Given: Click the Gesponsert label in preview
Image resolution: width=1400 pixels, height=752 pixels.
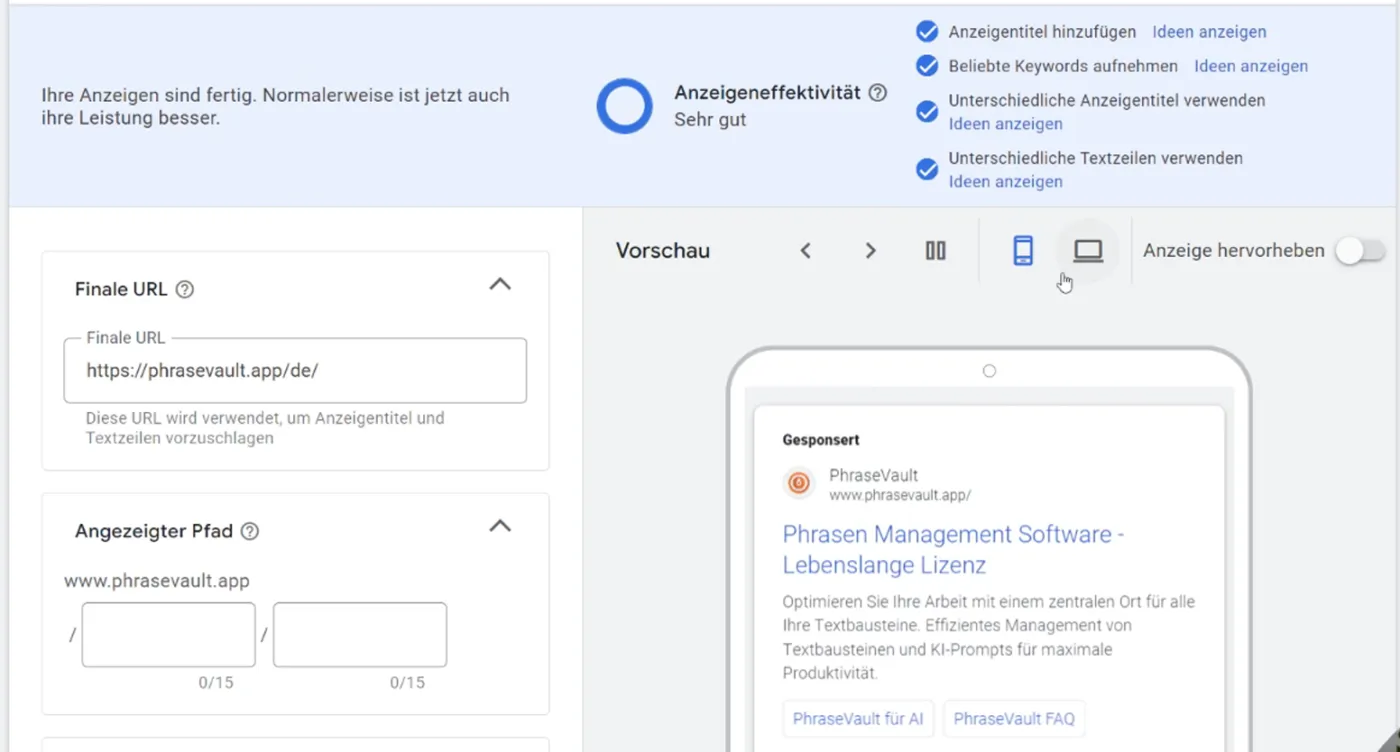Looking at the screenshot, I should (821, 440).
